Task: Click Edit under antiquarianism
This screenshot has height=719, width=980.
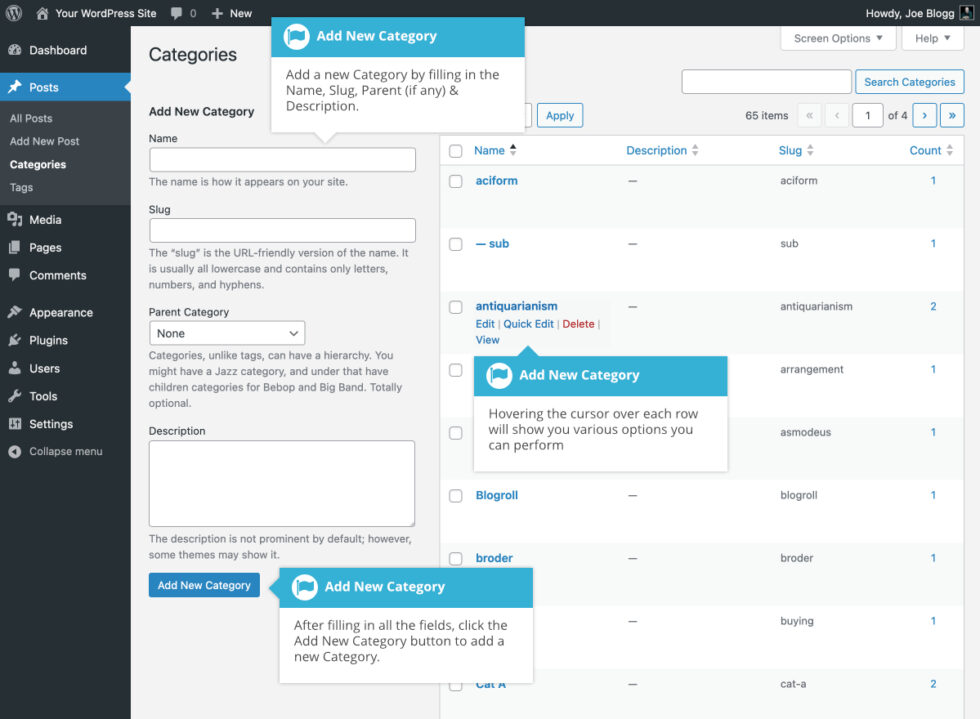Action: (x=485, y=324)
